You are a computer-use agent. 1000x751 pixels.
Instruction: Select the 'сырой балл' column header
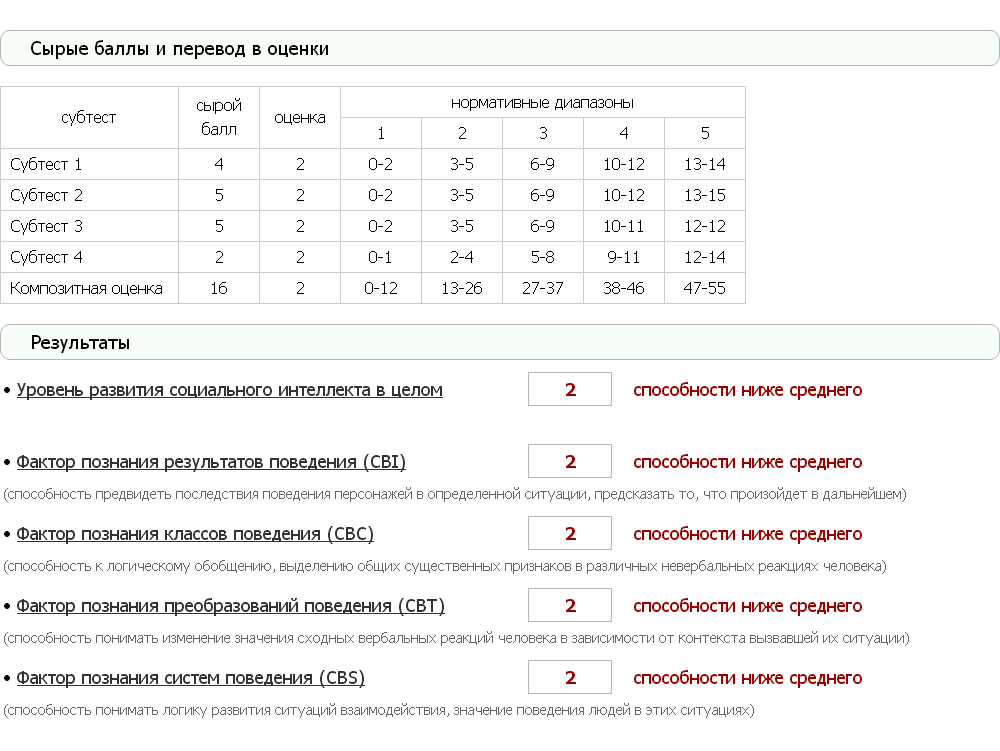coord(219,117)
